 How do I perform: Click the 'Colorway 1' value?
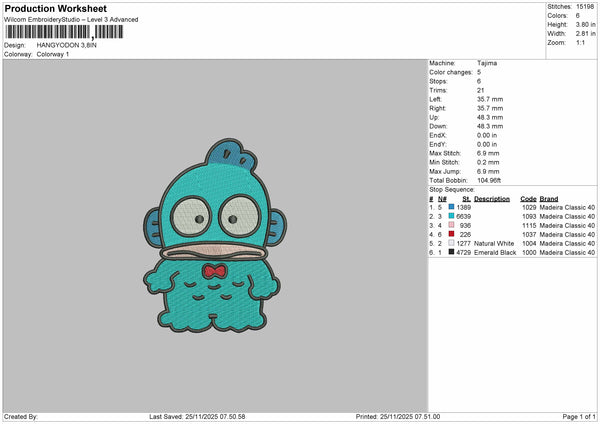tap(53, 54)
